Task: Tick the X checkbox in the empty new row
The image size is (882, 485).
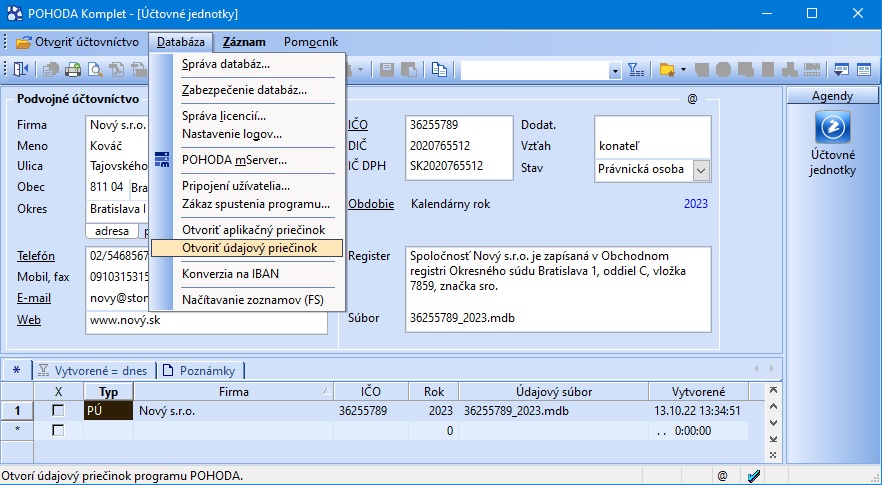Action: pos(58,430)
